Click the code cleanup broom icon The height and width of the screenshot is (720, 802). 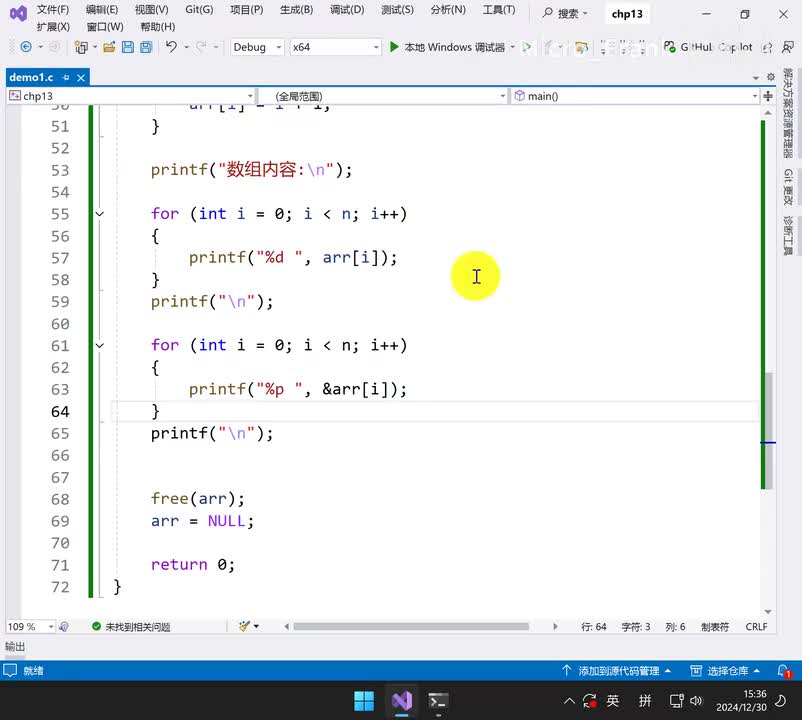pyautogui.click(x=244, y=626)
